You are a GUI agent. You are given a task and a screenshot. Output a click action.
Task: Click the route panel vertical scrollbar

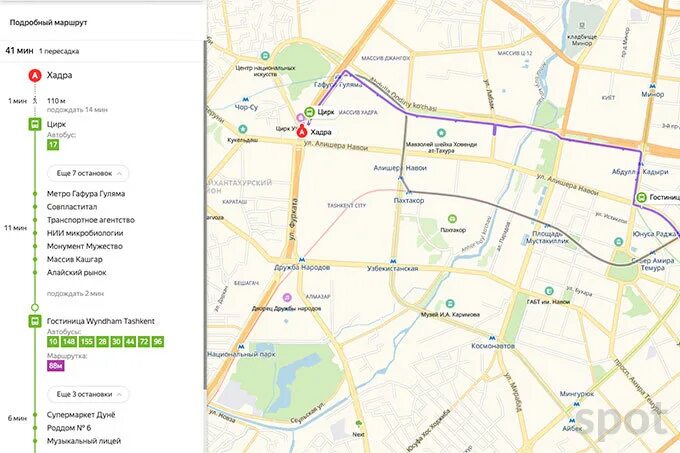point(205,217)
